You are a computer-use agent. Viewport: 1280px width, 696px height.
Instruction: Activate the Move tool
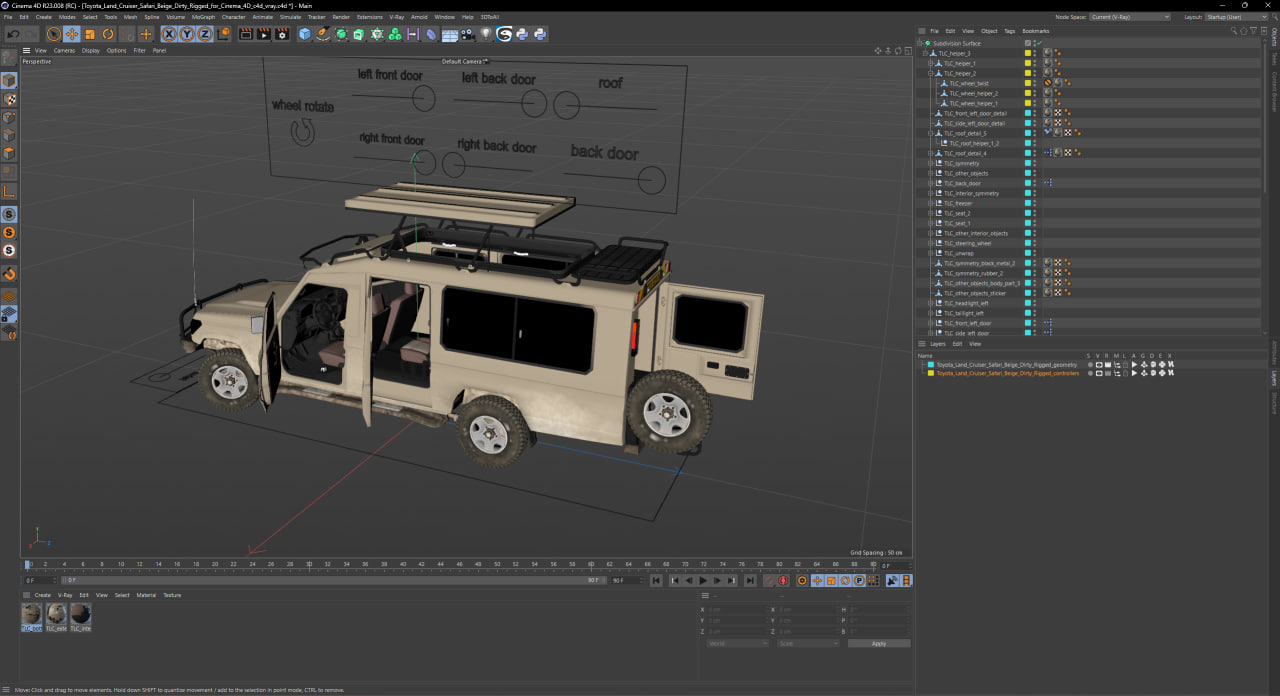click(x=72, y=34)
